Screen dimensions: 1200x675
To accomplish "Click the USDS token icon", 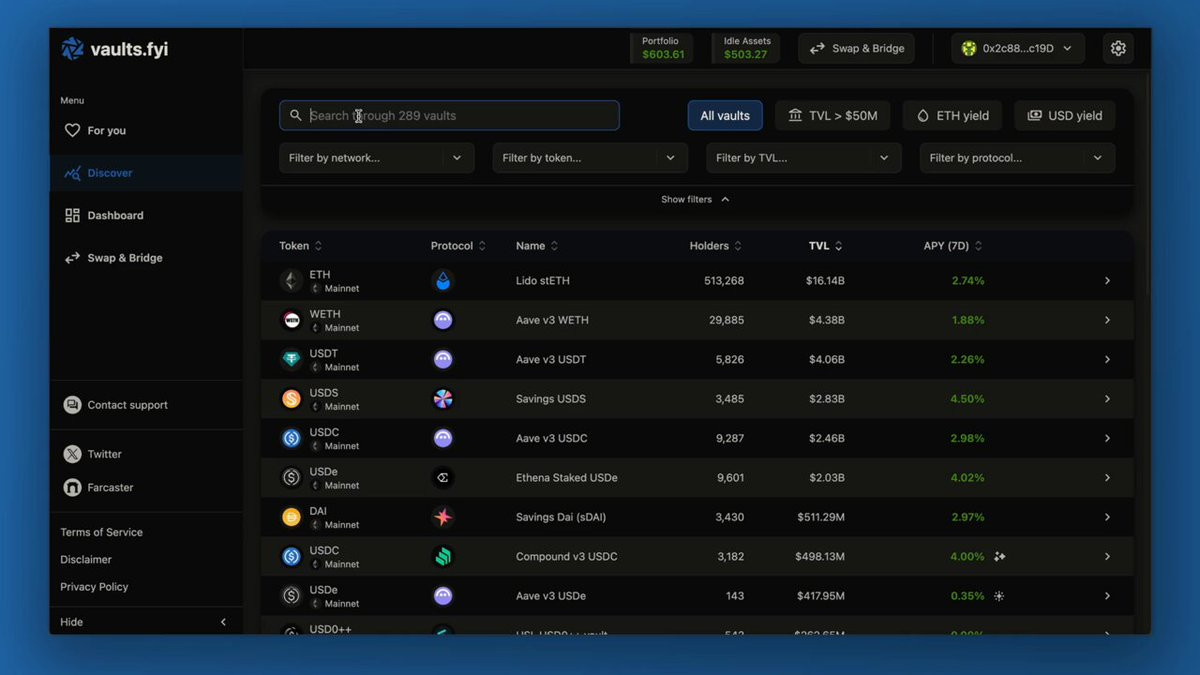I will [x=291, y=399].
